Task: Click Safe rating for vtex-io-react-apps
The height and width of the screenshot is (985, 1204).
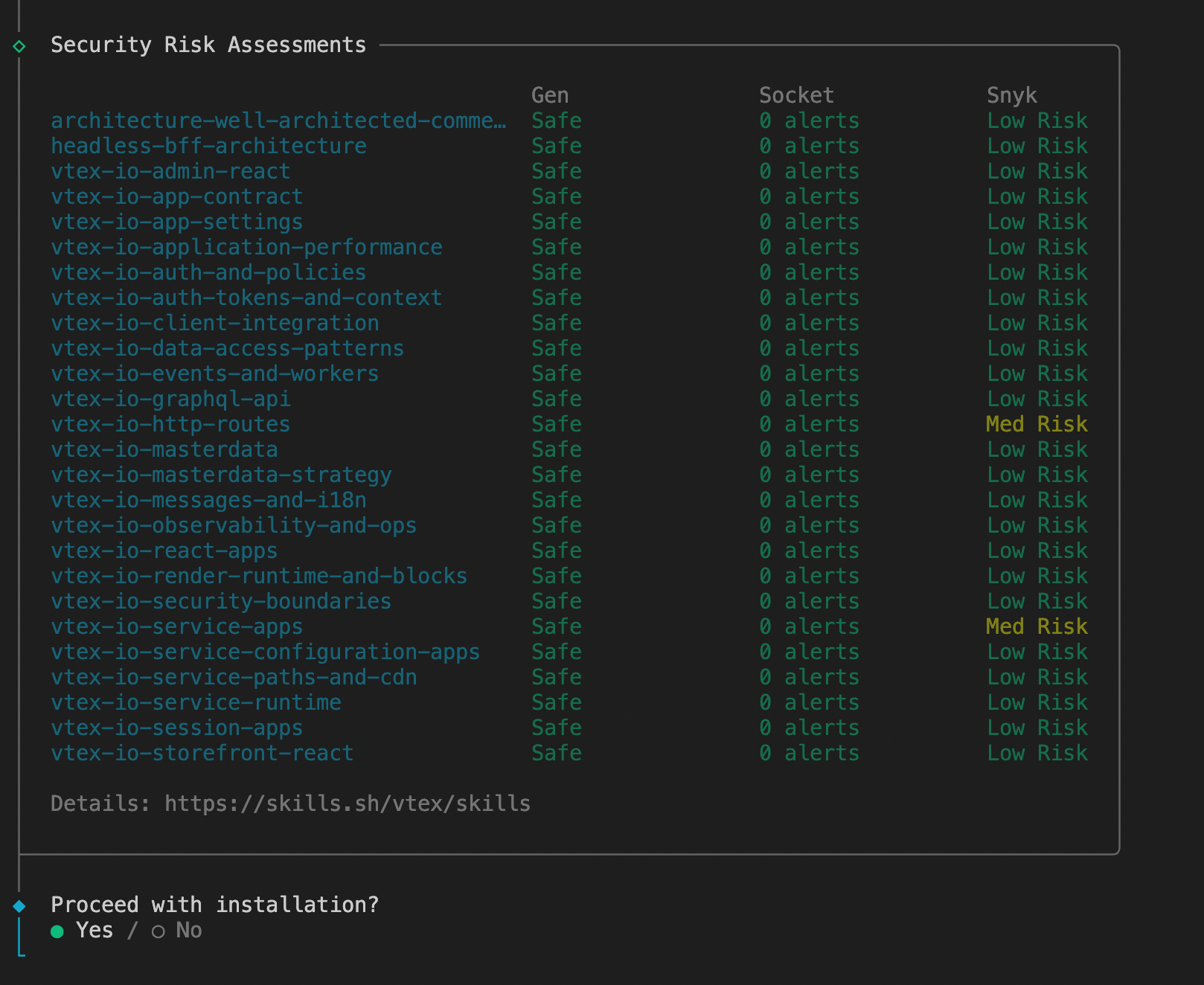Action: 557,551
